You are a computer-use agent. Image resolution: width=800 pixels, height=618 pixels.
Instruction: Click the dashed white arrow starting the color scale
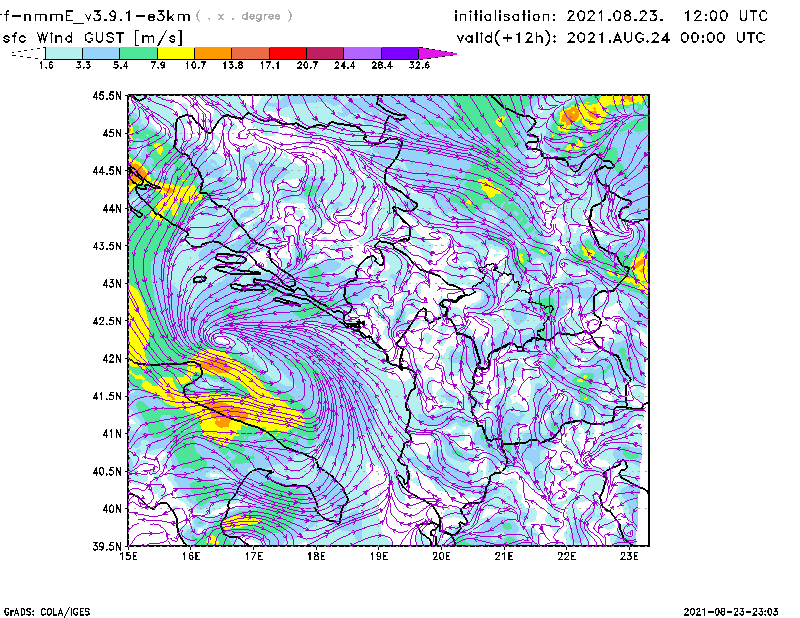pos(27,54)
